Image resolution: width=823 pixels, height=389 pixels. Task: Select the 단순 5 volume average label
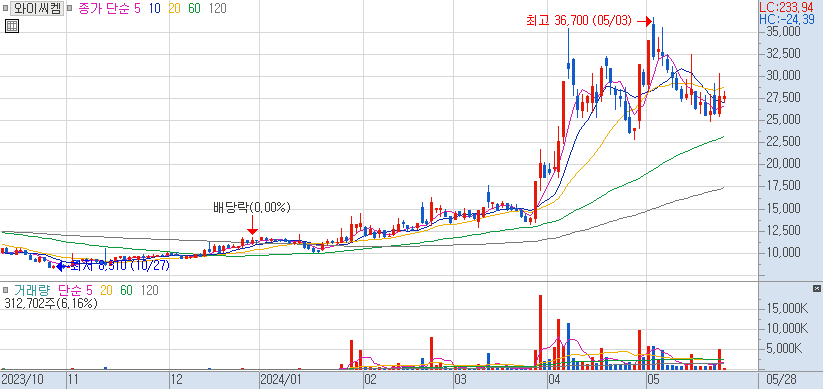pos(76,290)
